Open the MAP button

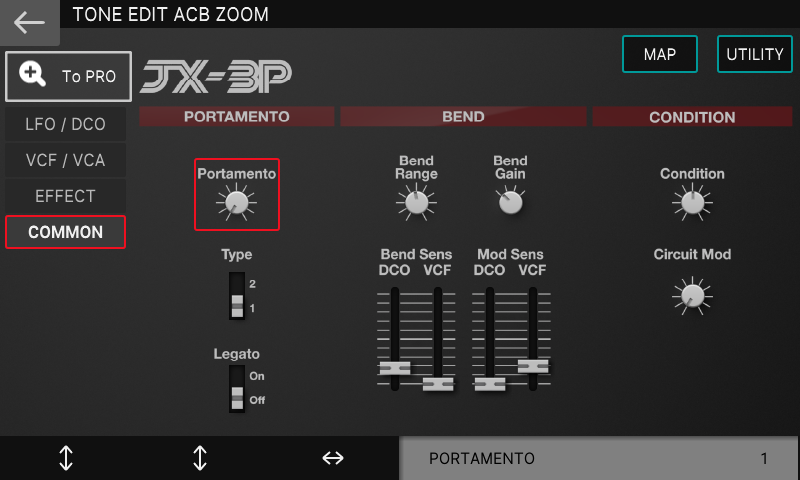point(660,54)
